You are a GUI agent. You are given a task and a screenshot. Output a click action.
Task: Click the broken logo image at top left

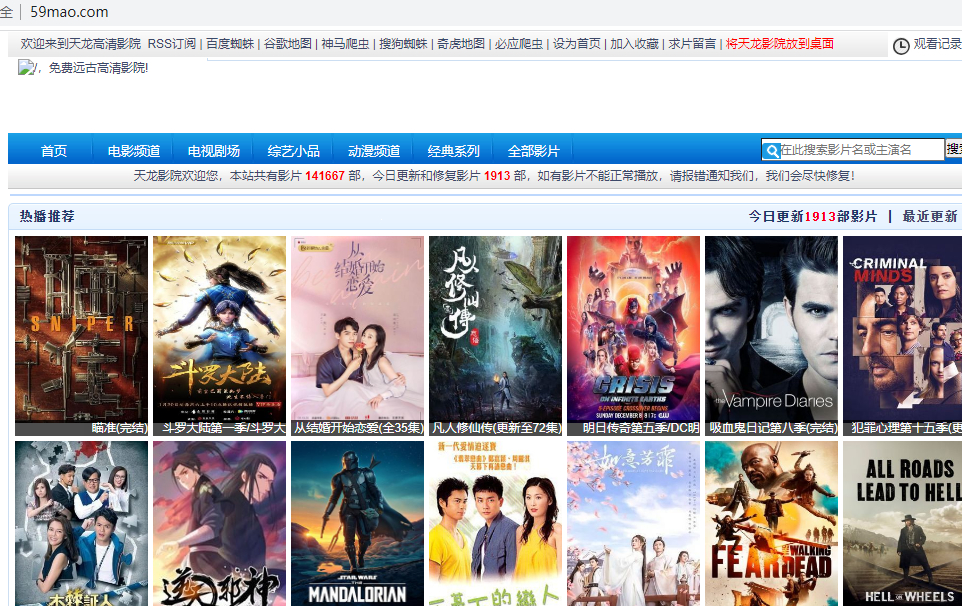pos(26,67)
